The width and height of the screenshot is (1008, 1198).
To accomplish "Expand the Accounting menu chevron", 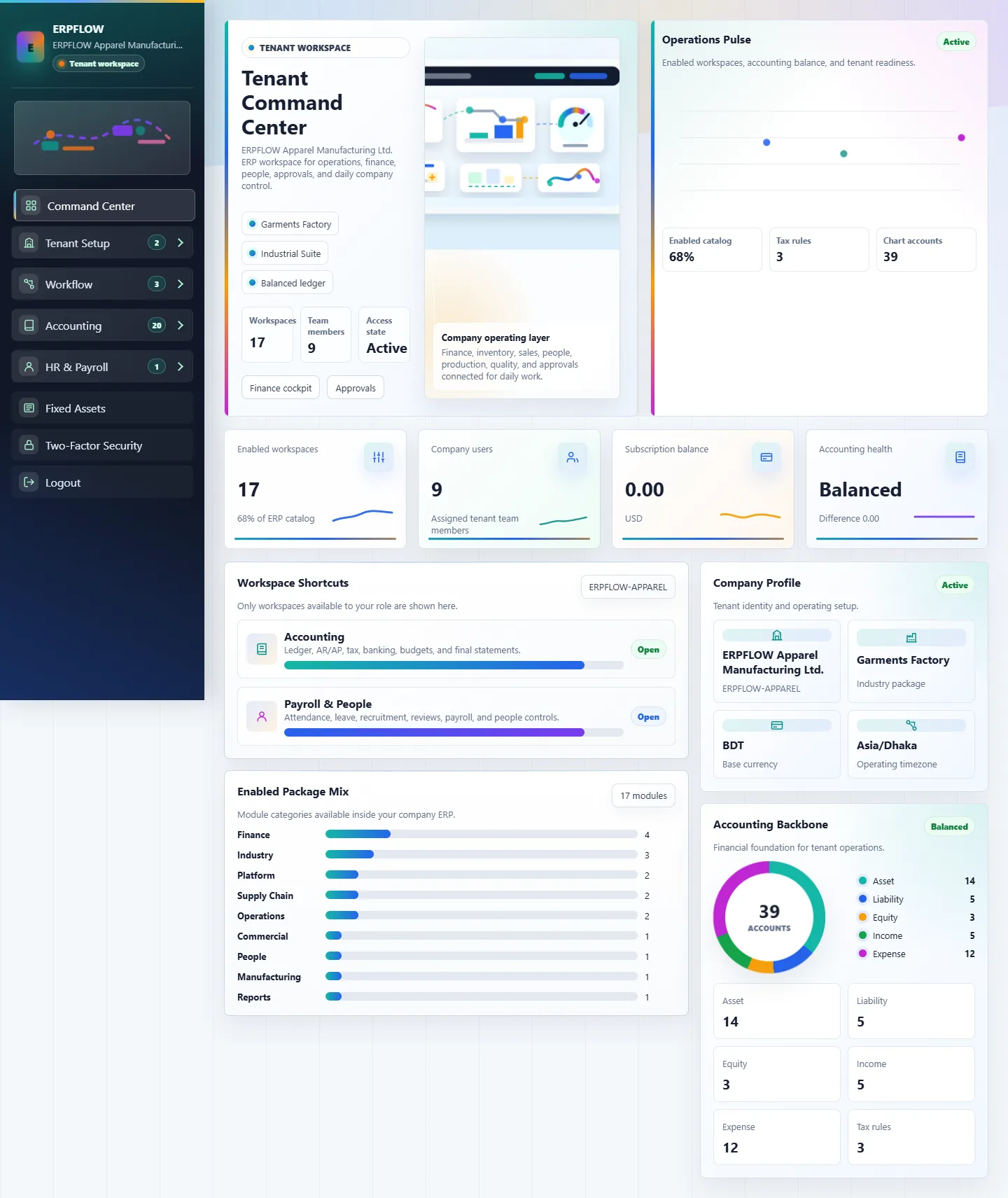I will tap(181, 326).
